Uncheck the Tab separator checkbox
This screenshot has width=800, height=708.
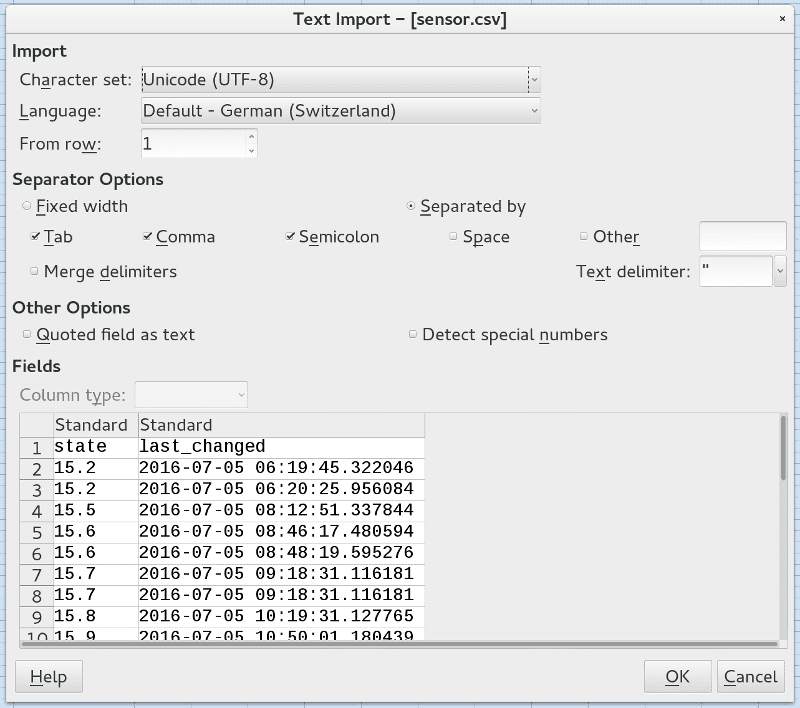[35, 237]
